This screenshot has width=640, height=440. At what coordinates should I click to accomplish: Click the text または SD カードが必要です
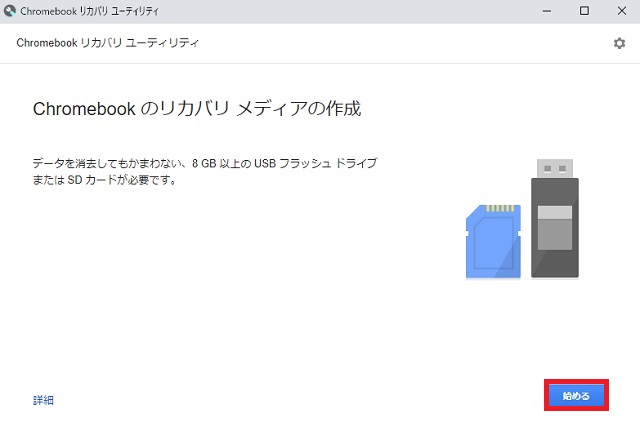coord(104,180)
